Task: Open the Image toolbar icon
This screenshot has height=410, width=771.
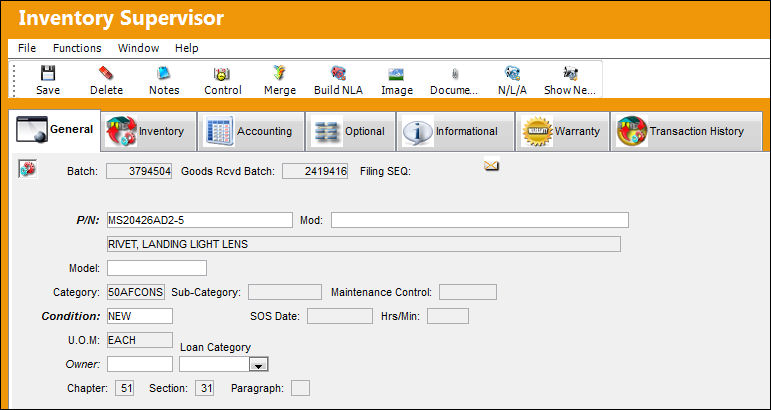Action: [396, 74]
